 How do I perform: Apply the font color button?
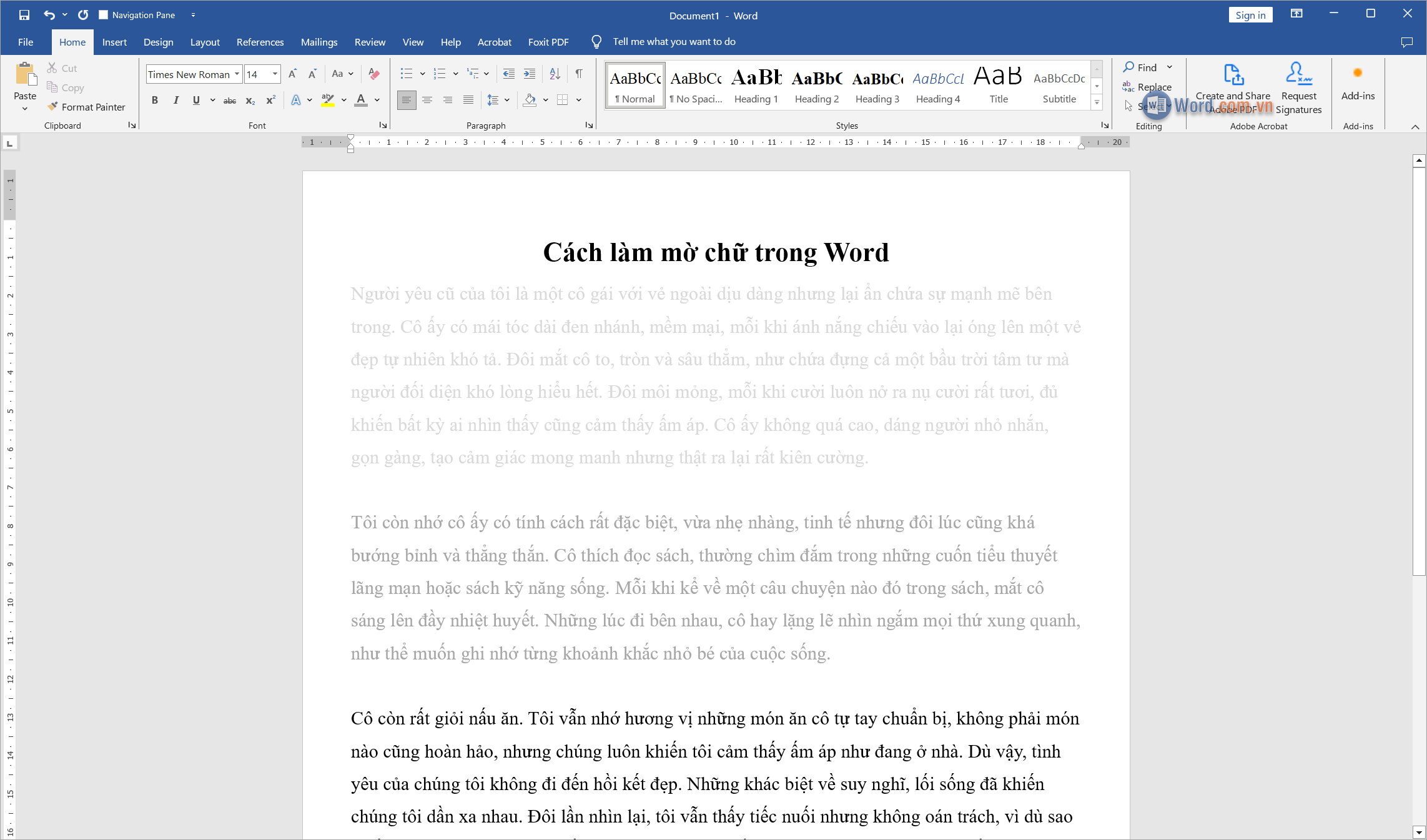pos(361,100)
